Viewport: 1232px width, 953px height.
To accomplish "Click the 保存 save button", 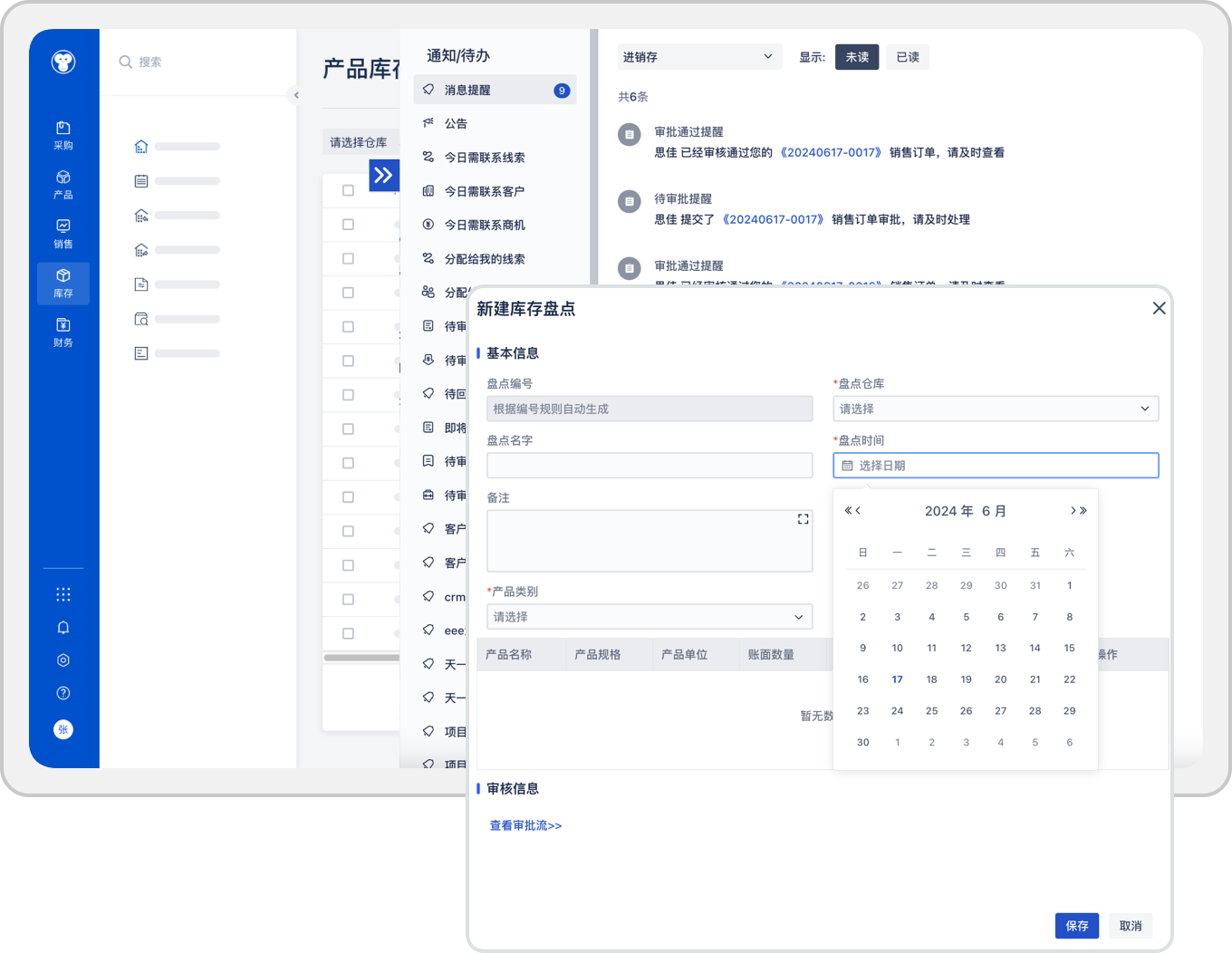I will [1076, 926].
